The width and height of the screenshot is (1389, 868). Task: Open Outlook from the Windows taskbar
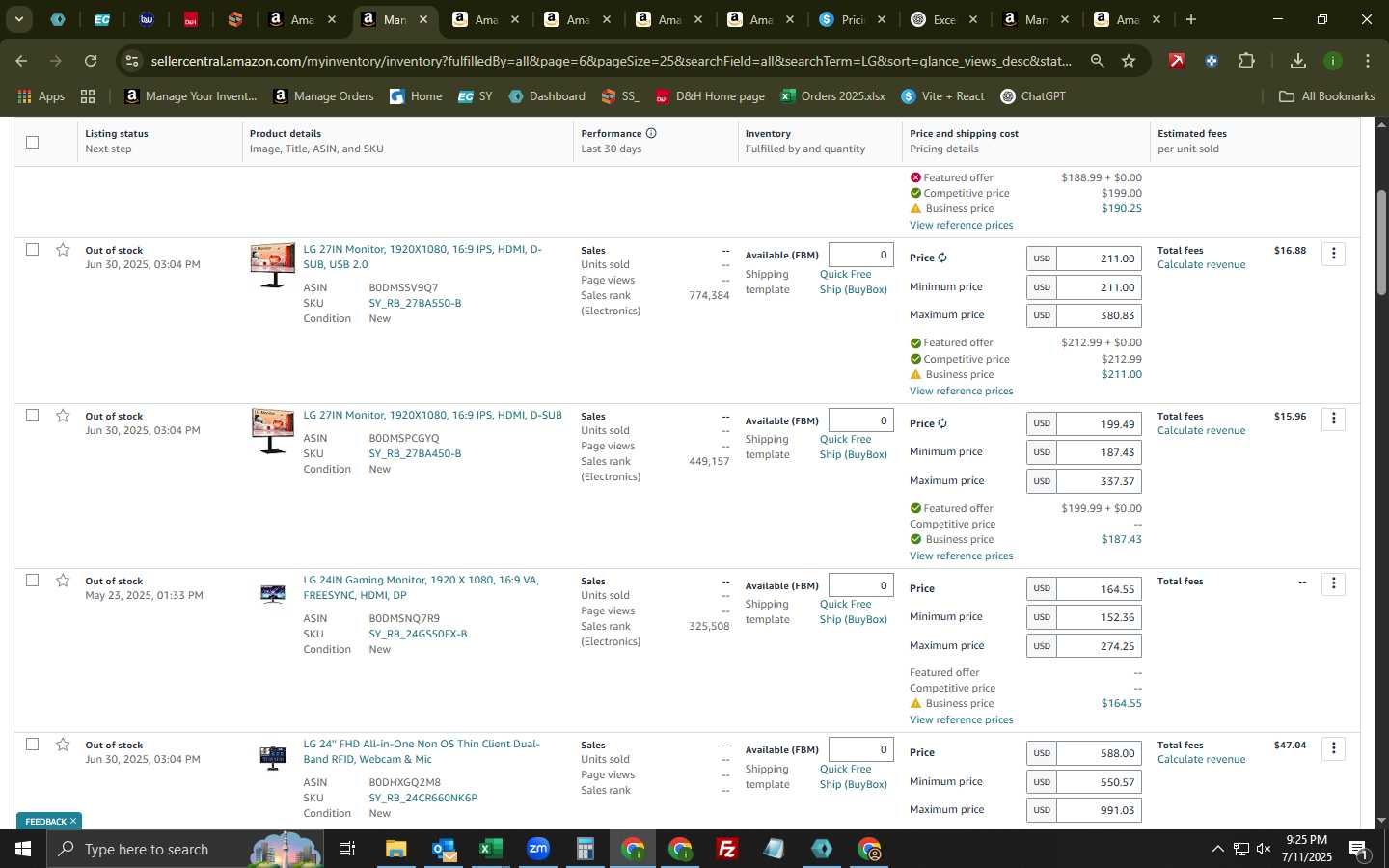pos(444,849)
